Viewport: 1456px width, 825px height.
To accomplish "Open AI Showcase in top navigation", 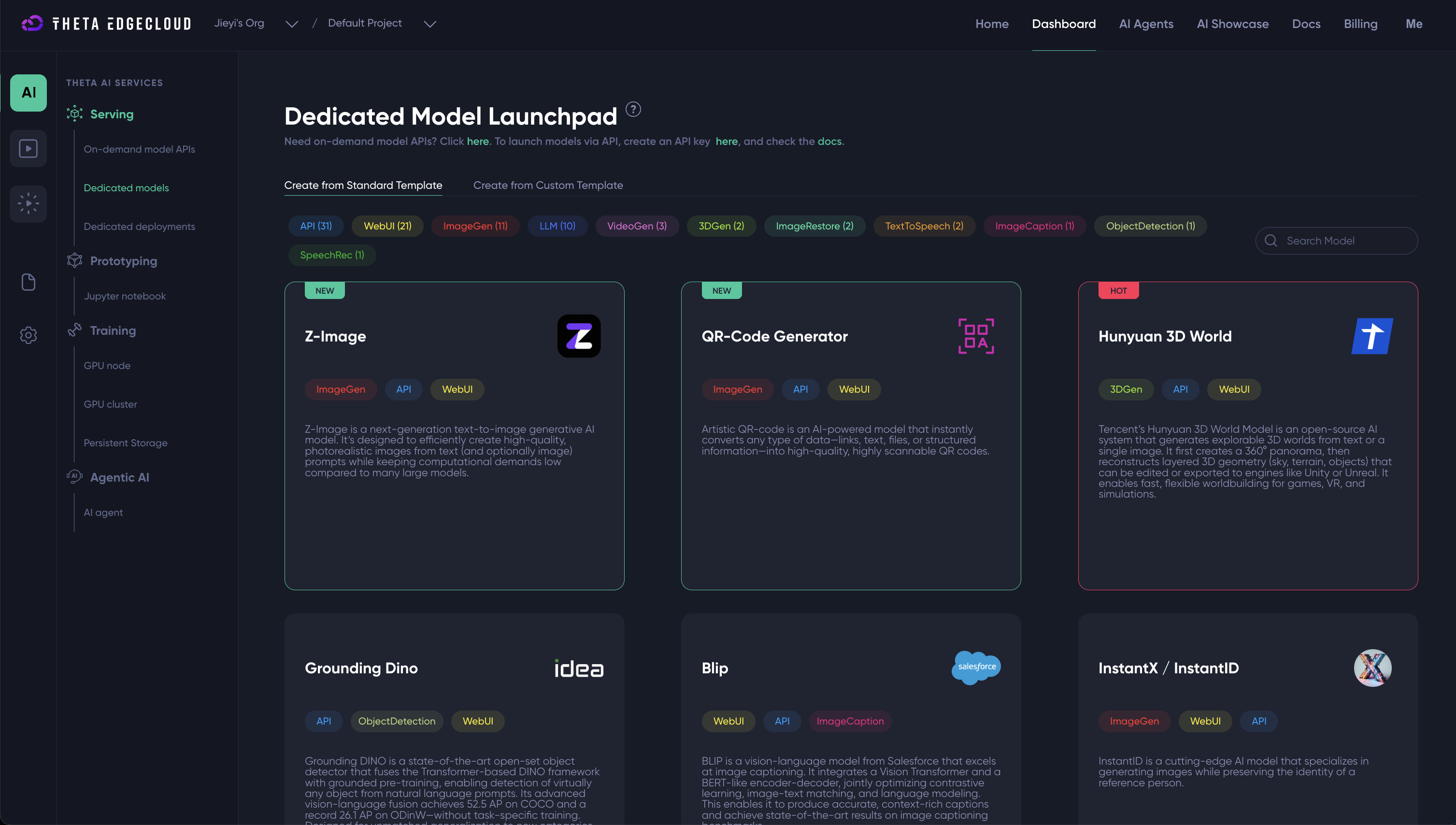I will tap(1232, 24).
